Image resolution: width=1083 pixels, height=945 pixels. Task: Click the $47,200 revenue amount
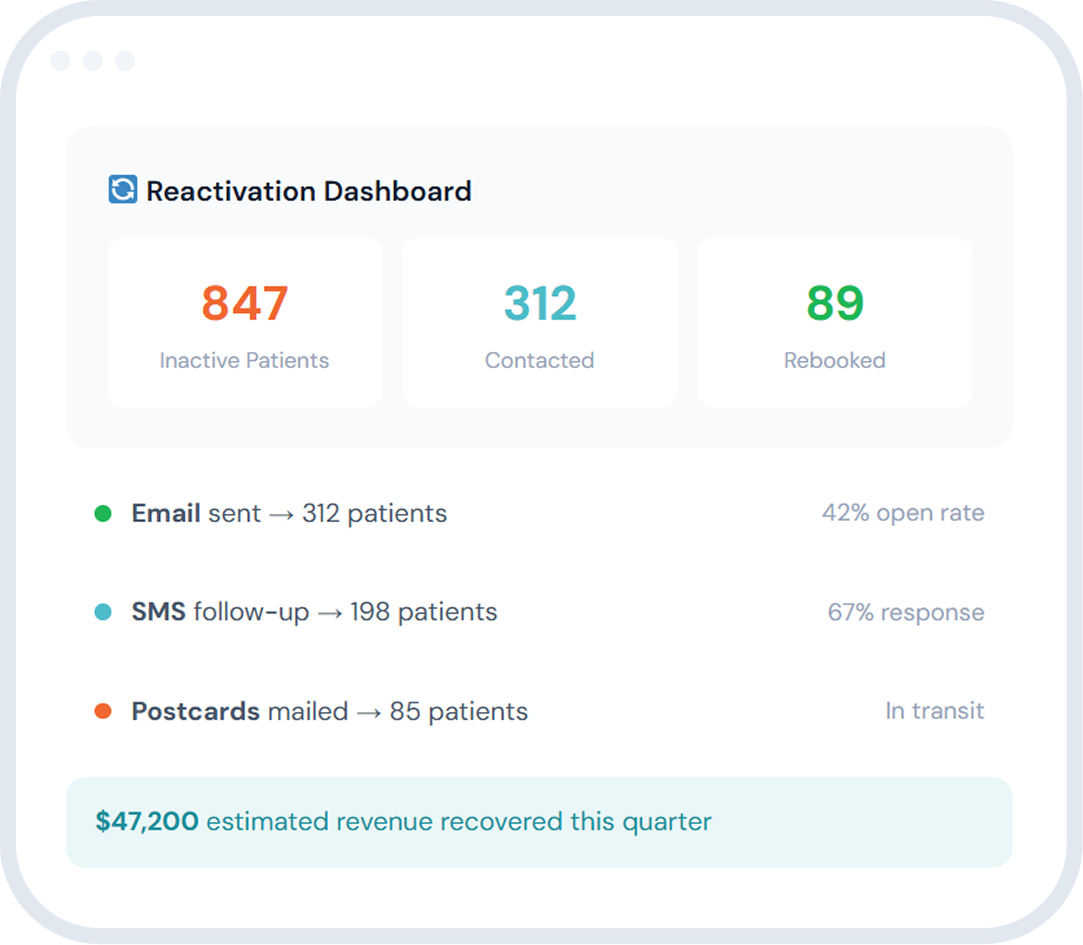pyautogui.click(x=147, y=822)
